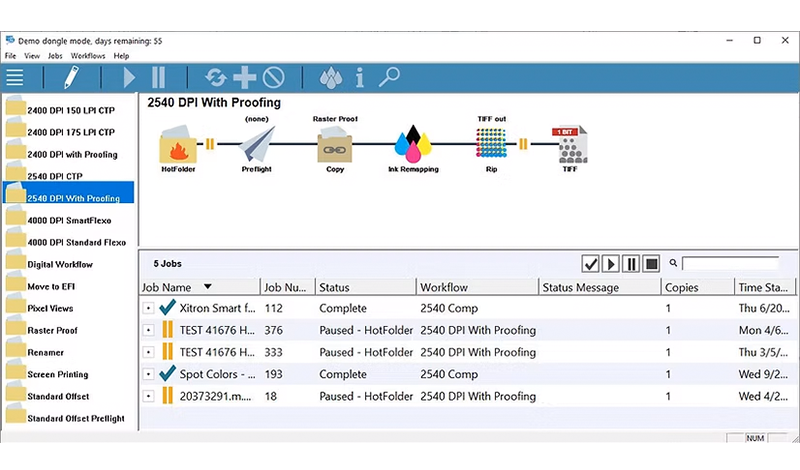
Task: Expand the TEST 41676 job 376 row
Action: tap(148, 330)
